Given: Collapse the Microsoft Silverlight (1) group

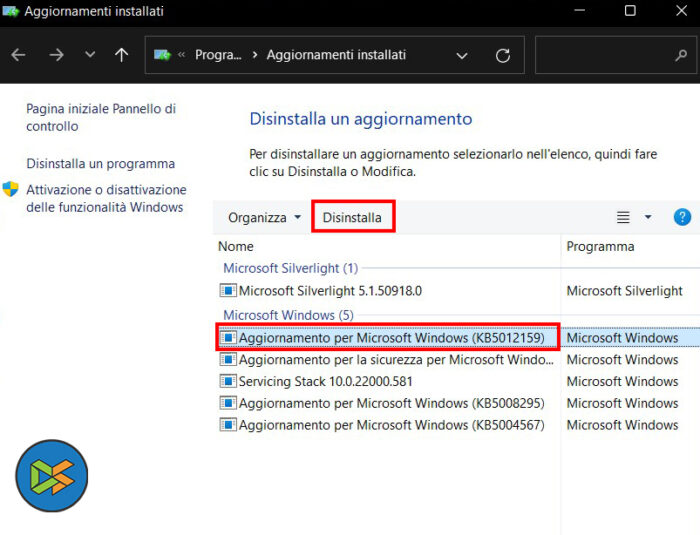Looking at the screenshot, I should pos(291,268).
